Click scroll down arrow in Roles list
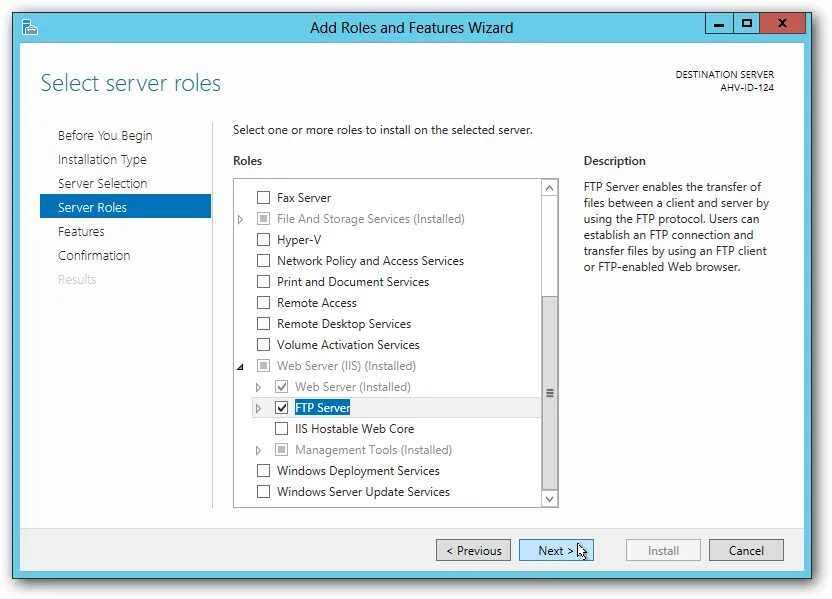 [x=550, y=499]
